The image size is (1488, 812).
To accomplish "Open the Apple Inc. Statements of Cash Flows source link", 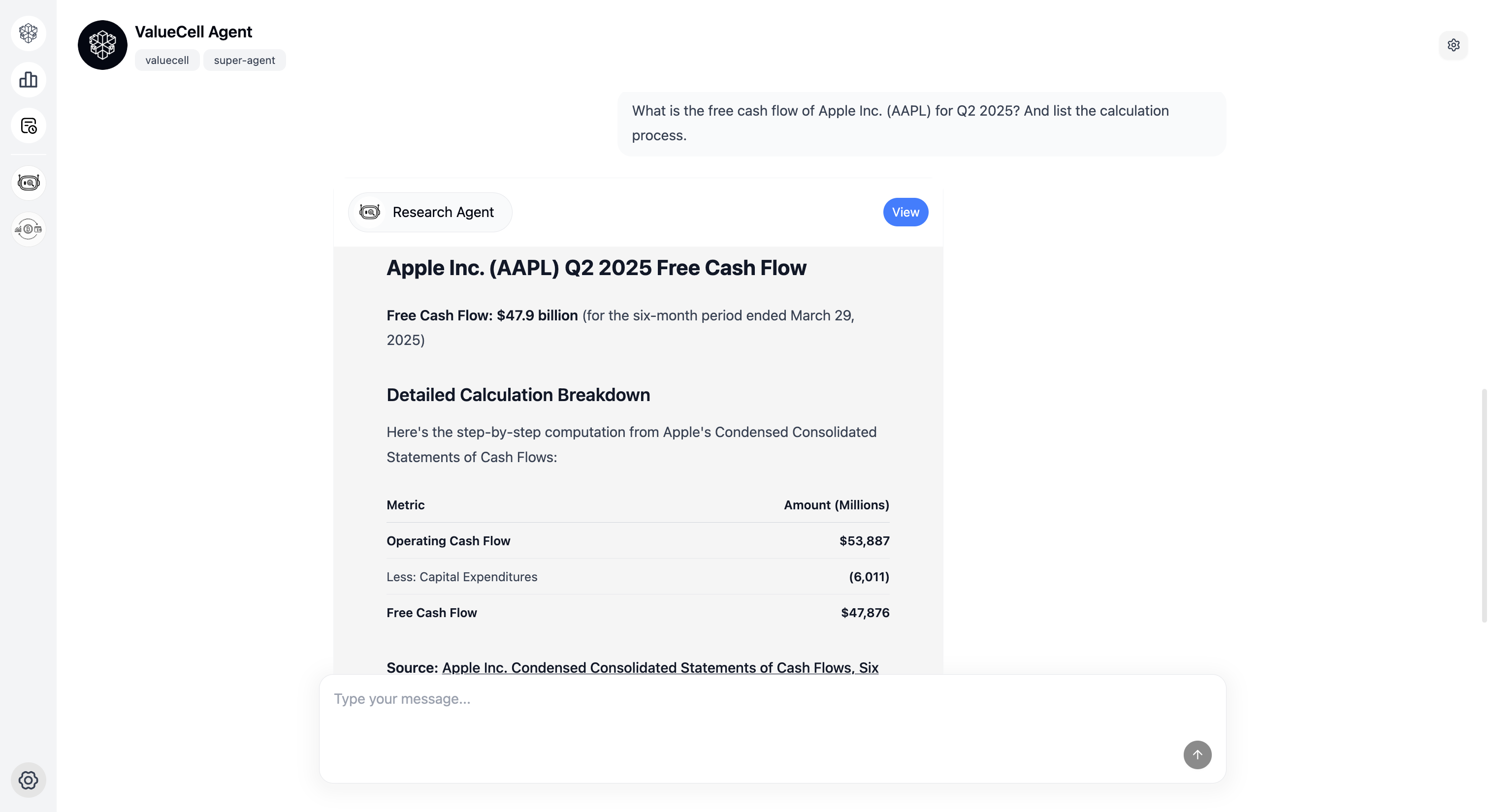I will coord(660,668).
